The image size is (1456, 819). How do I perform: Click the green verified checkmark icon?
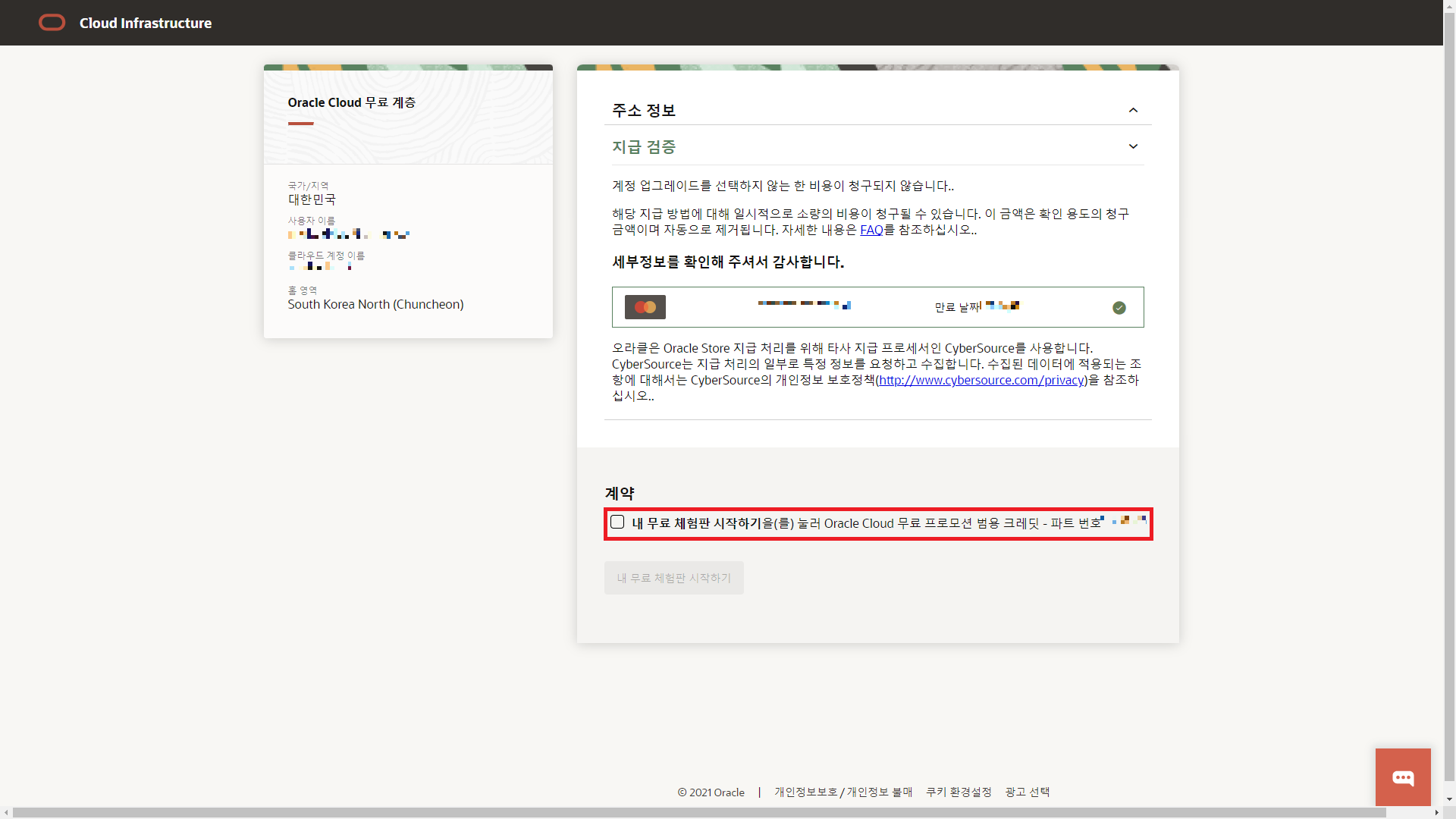pos(1119,308)
